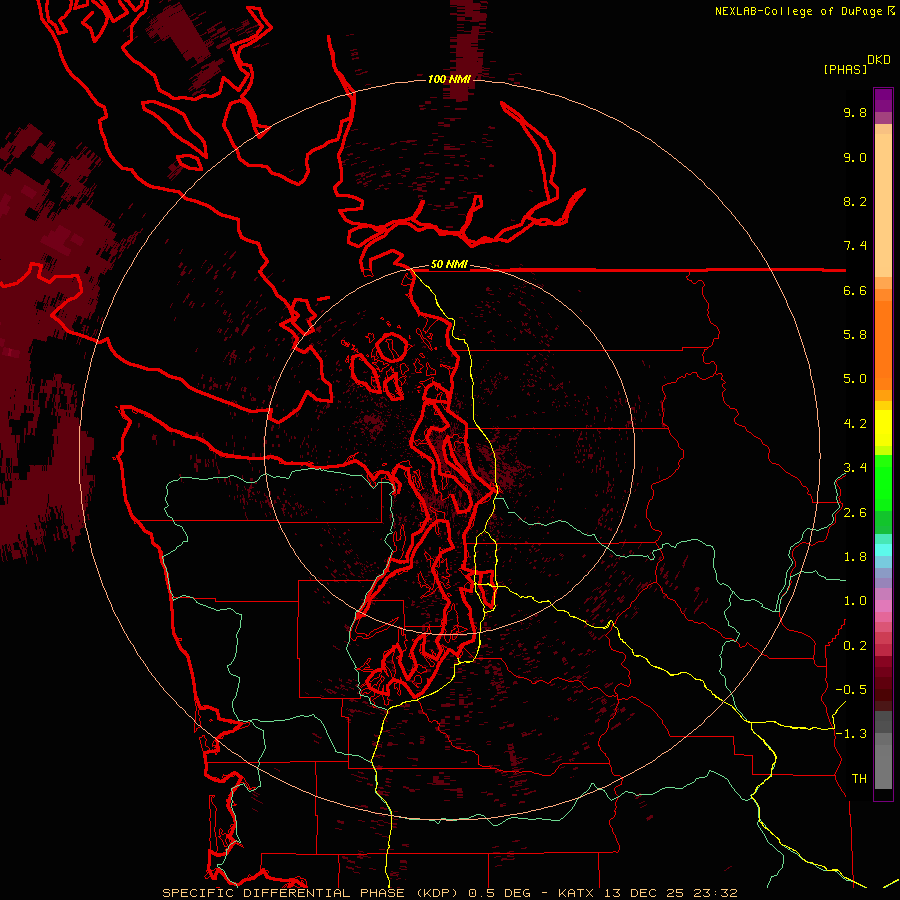Click the 2.6 scale value

point(855,513)
